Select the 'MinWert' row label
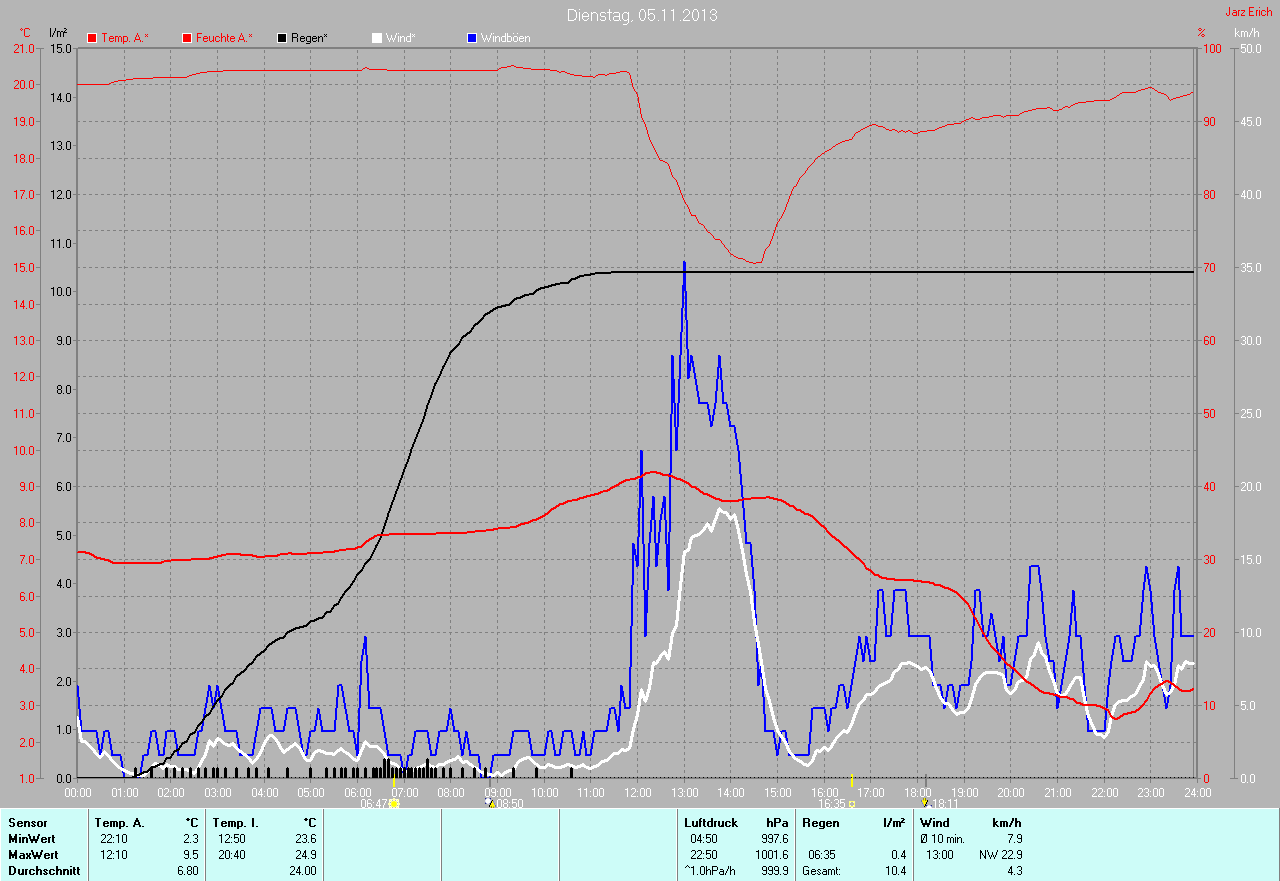This screenshot has height=881, width=1280. click(32, 839)
